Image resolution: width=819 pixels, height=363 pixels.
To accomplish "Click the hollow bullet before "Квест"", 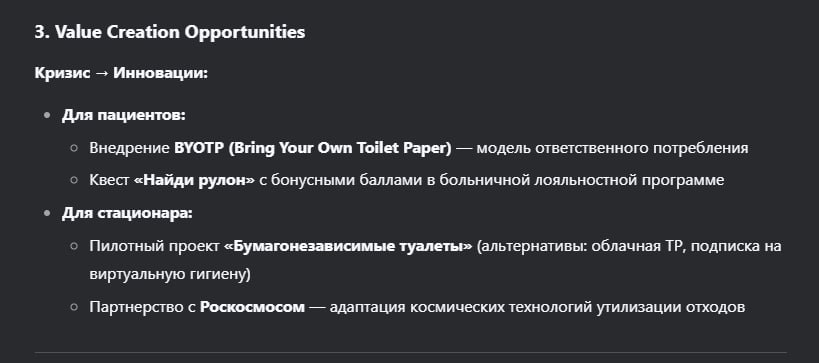I will point(74,181).
